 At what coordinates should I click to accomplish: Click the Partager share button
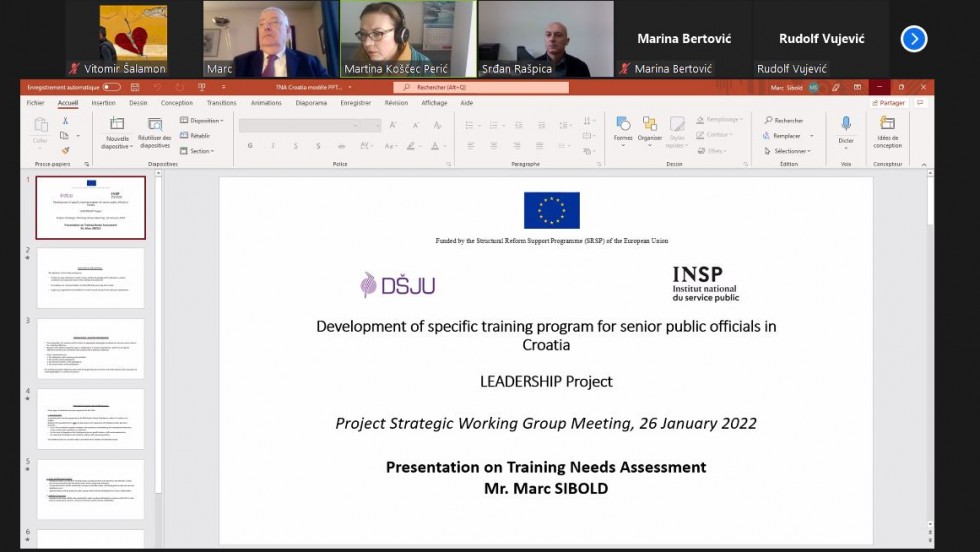coord(888,103)
